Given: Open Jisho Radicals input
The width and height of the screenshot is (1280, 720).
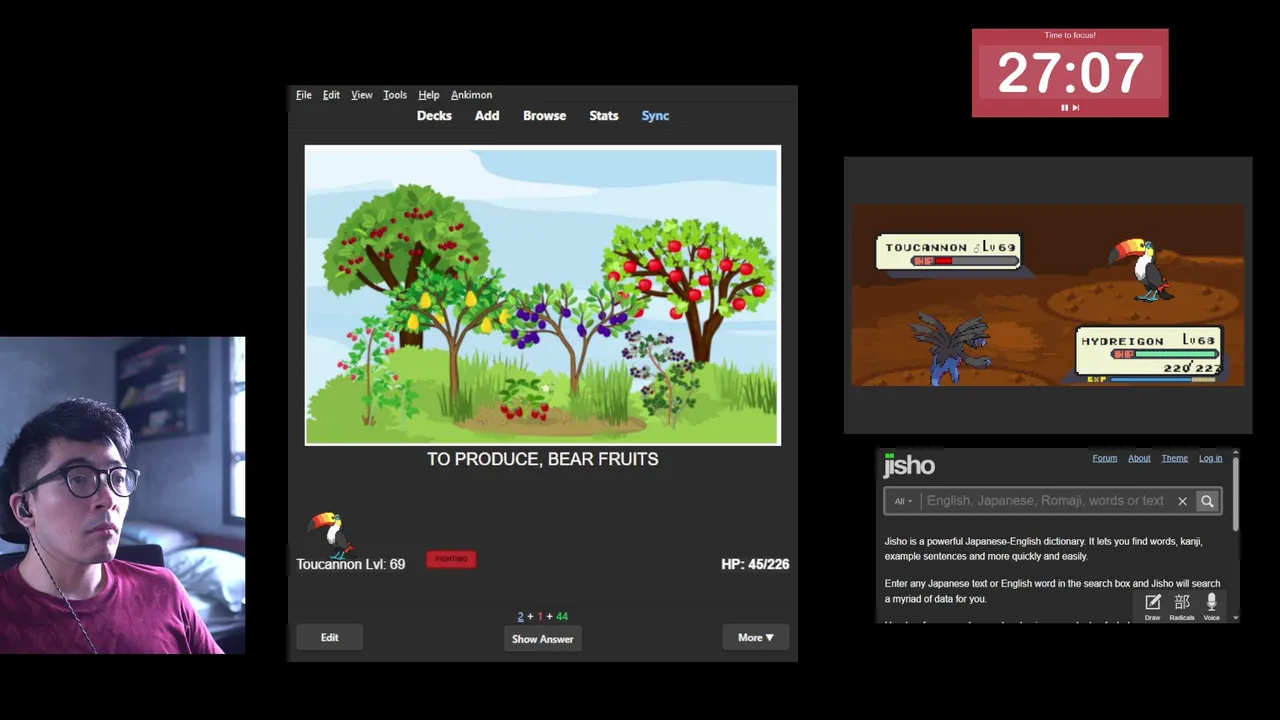Looking at the screenshot, I should pos(1182,606).
